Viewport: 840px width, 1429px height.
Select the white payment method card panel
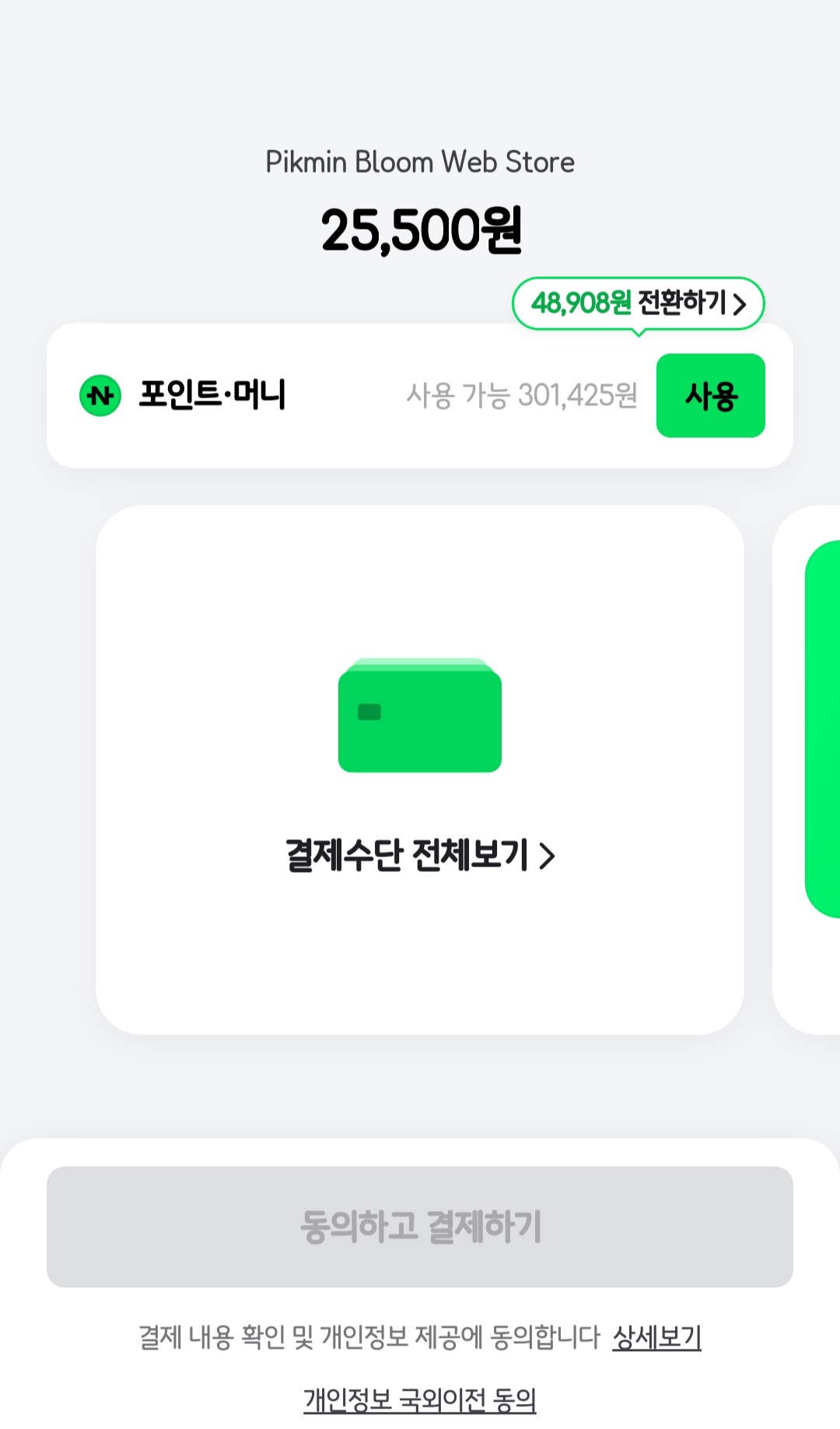coord(420,770)
